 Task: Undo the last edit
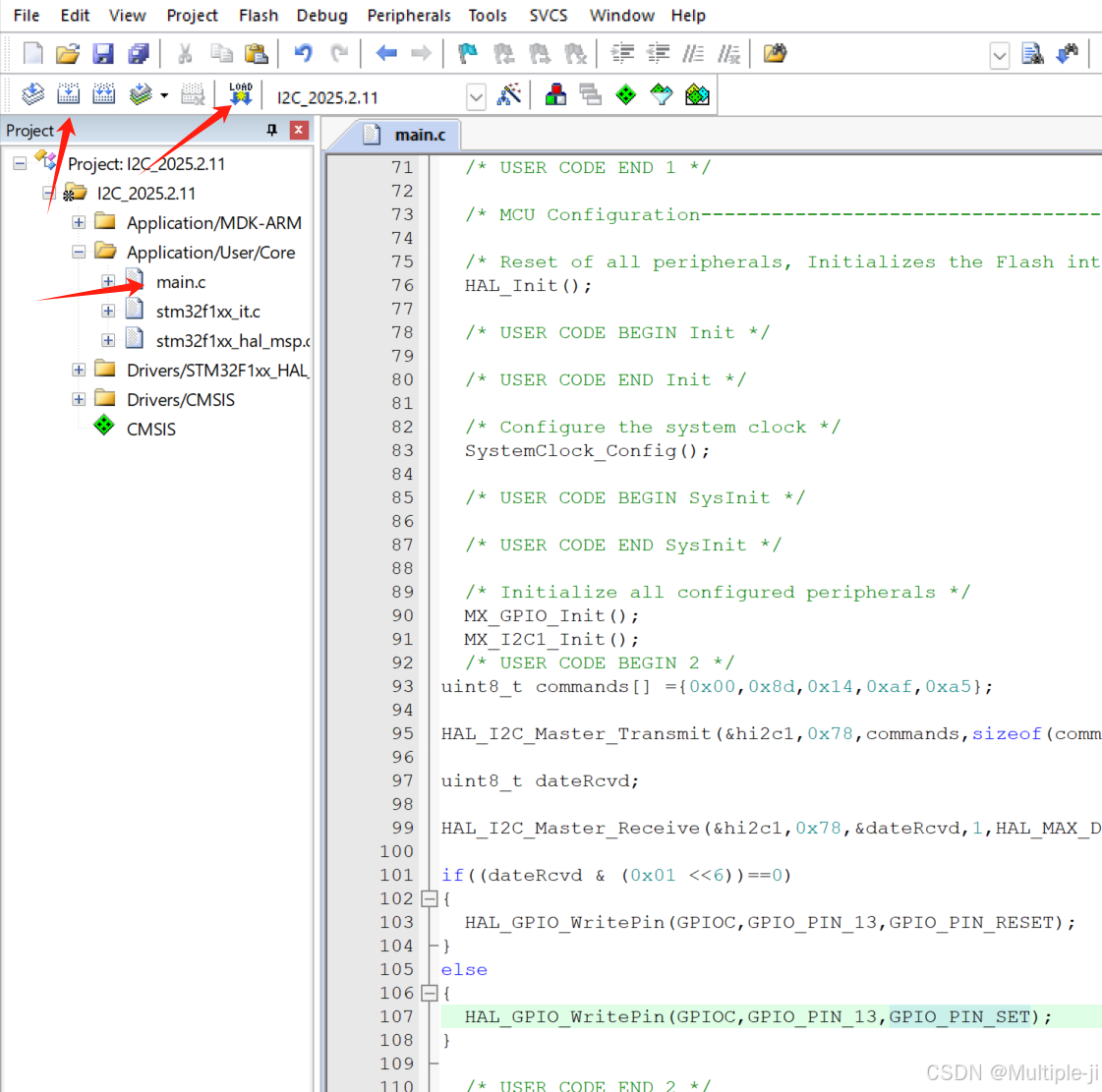[303, 53]
